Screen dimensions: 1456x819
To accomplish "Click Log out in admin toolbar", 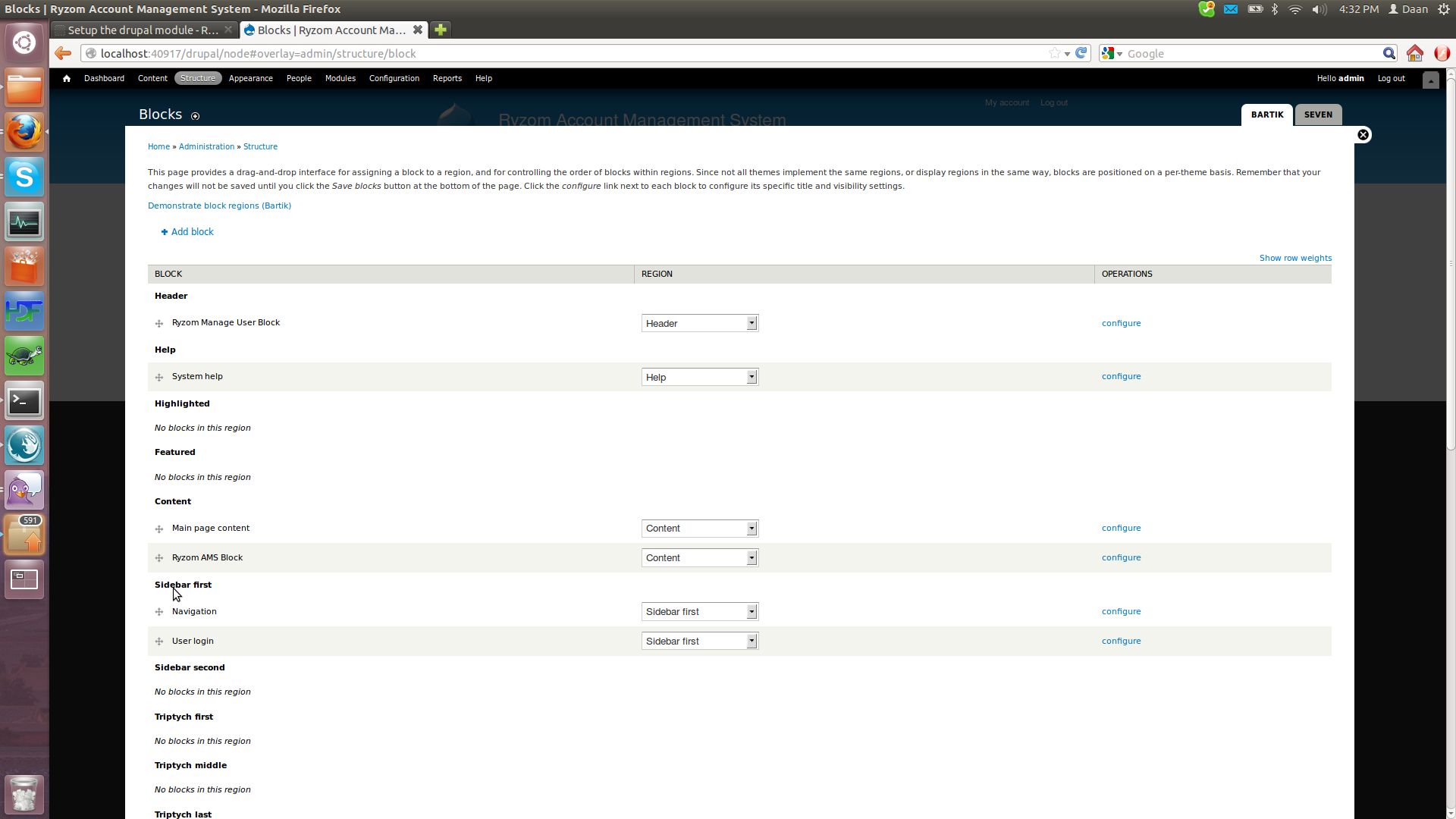I will click(1391, 78).
